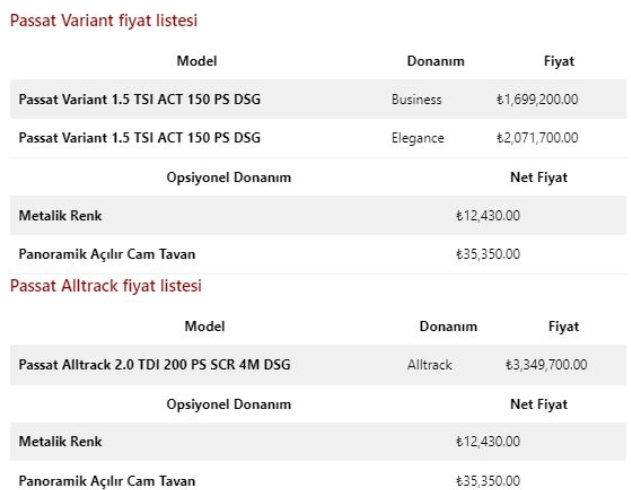Select ₺35,350.00 in the Passat Alltrack list
The width and height of the screenshot is (631, 490).
click(x=488, y=481)
